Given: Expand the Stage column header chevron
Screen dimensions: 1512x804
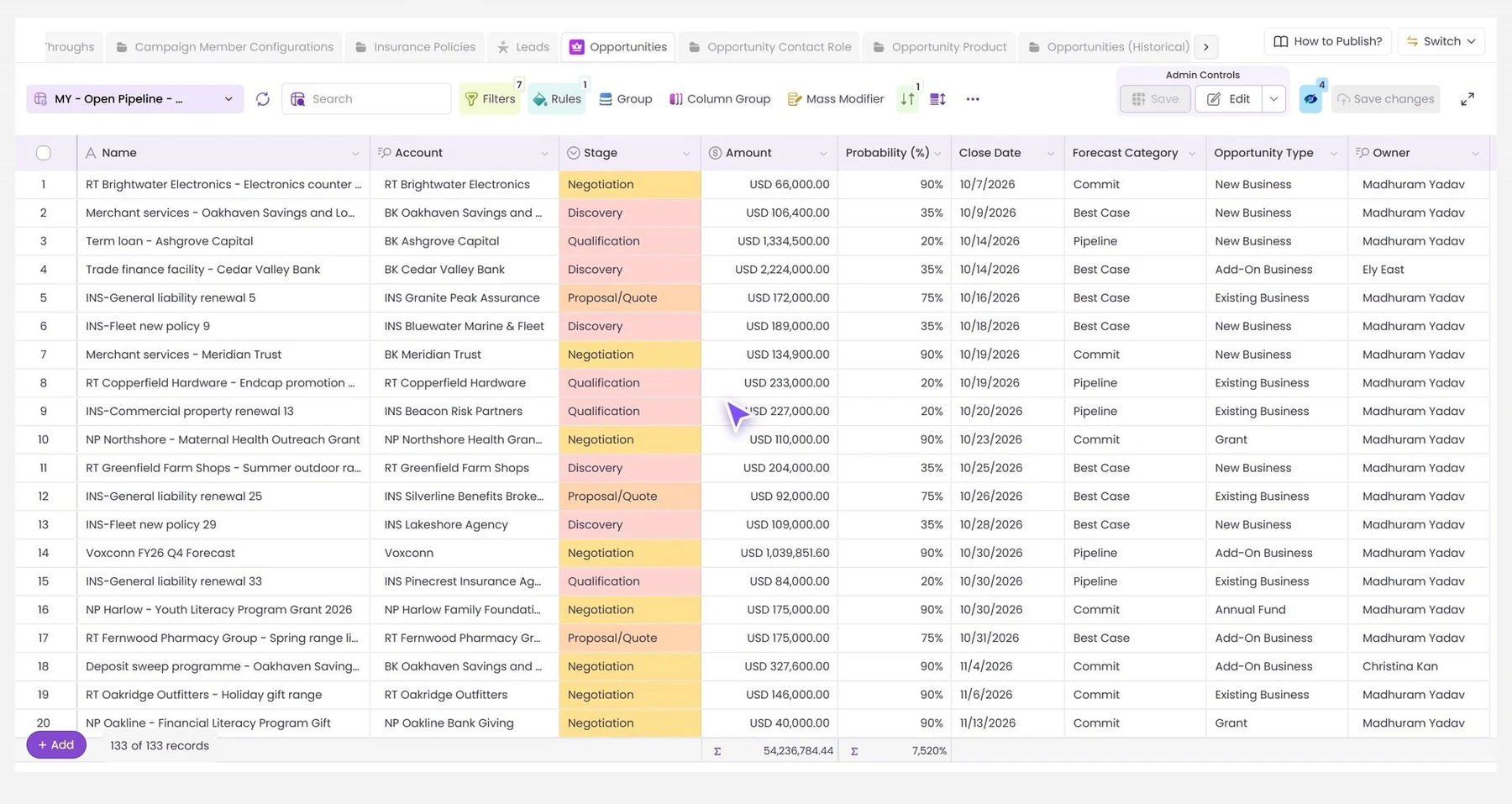Looking at the screenshot, I should (x=686, y=154).
